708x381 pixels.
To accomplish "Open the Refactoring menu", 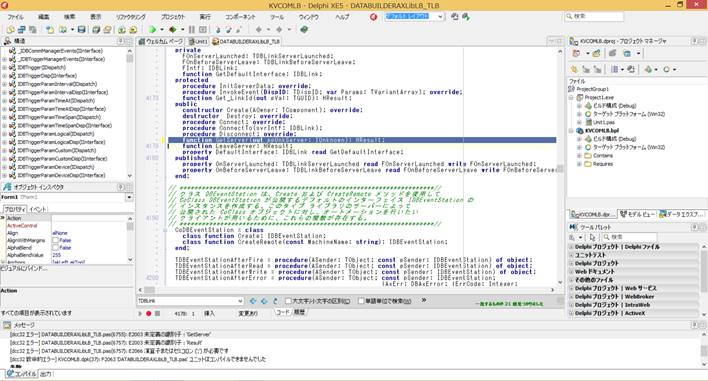I will (x=130, y=17).
